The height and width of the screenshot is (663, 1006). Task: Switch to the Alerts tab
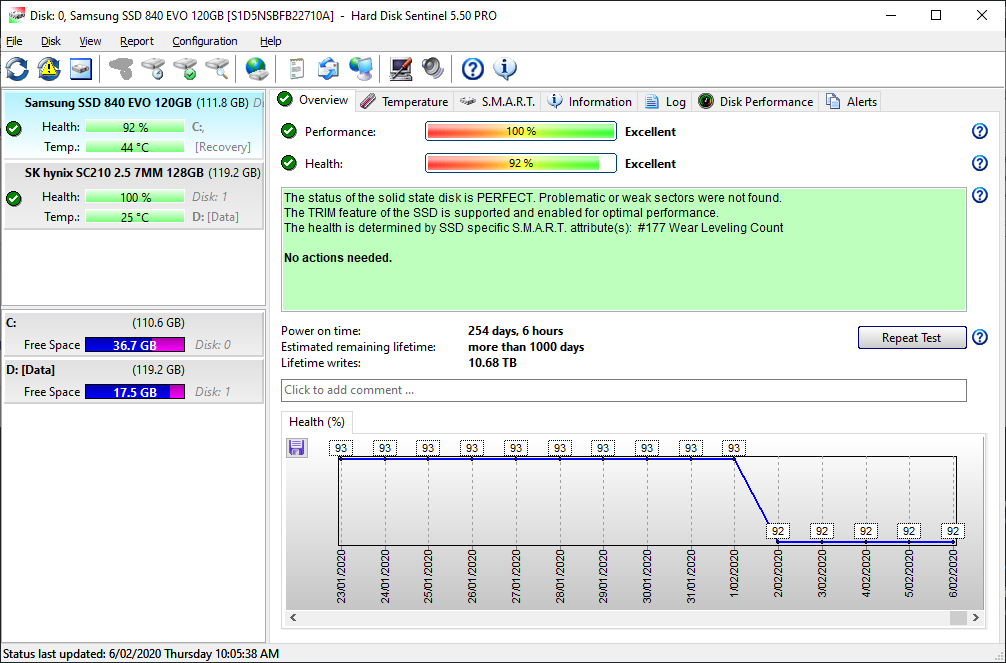pyautogui.click(x=851, y=101)
